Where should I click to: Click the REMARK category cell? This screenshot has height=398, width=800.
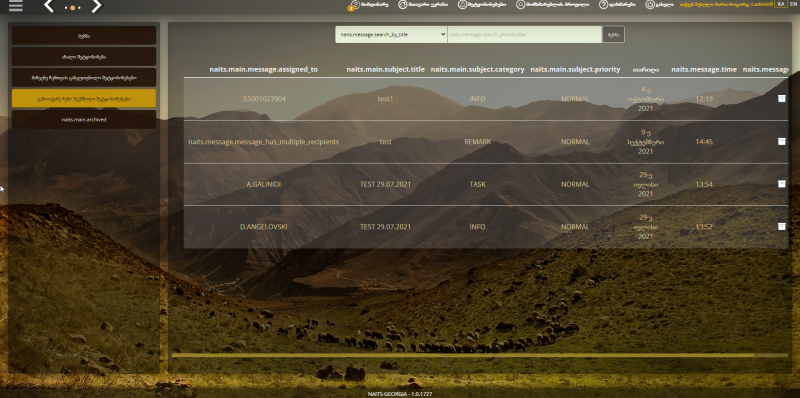pyautogui.click(x=478, y=141)
